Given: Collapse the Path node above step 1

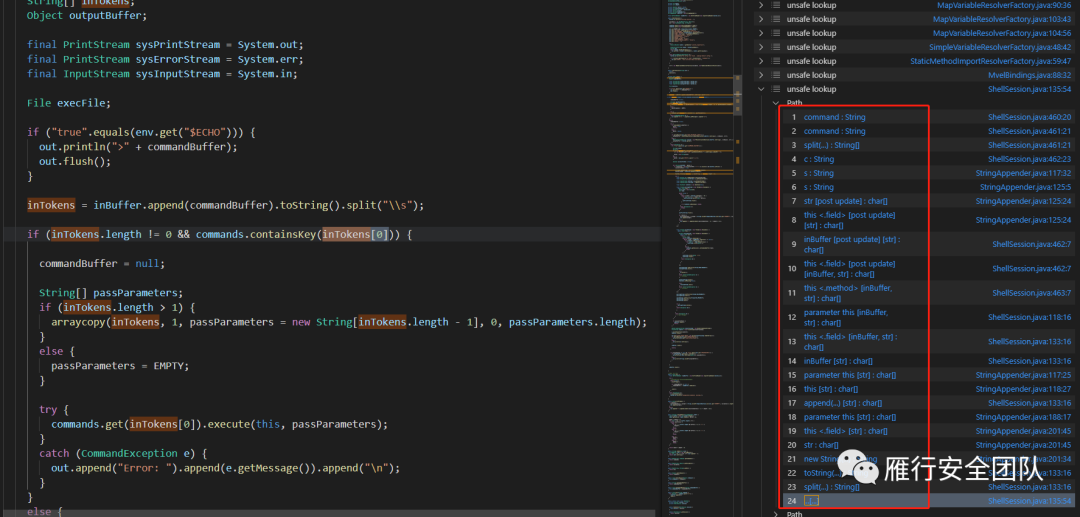Looking at the screenshot, I should tap(777, 103).
